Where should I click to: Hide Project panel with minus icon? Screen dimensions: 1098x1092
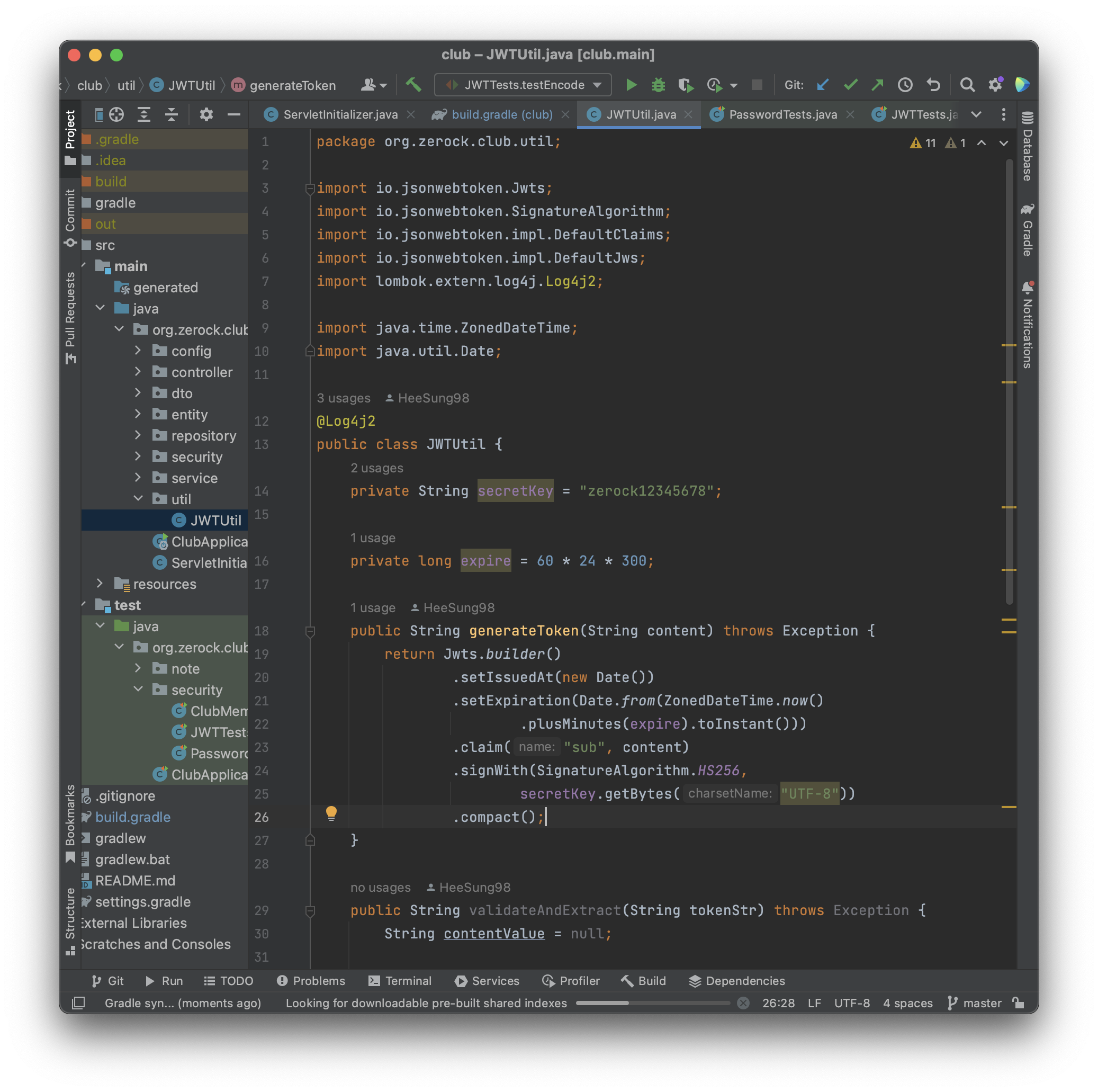[x=233, y=115]
